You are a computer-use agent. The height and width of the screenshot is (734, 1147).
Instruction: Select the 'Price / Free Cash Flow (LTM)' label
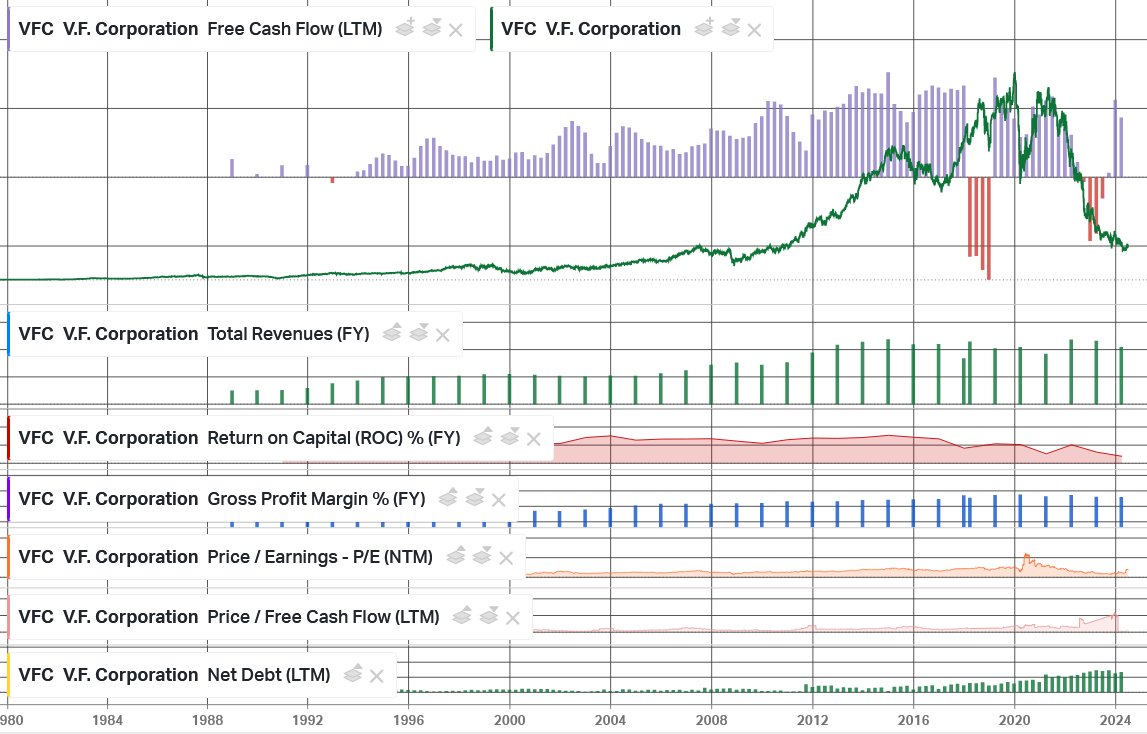click(x=323, y=618)
